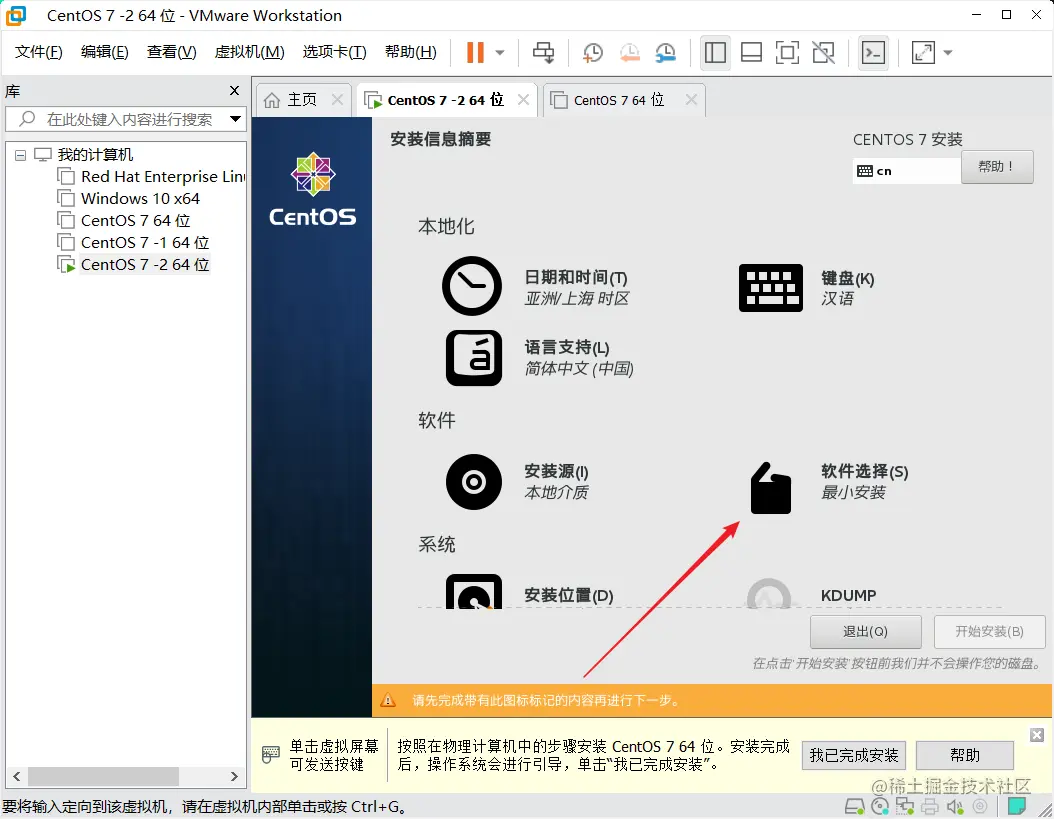Open Installation Source disc icon
This screenshot has width=1054, height=819.
tap(474, 481)
